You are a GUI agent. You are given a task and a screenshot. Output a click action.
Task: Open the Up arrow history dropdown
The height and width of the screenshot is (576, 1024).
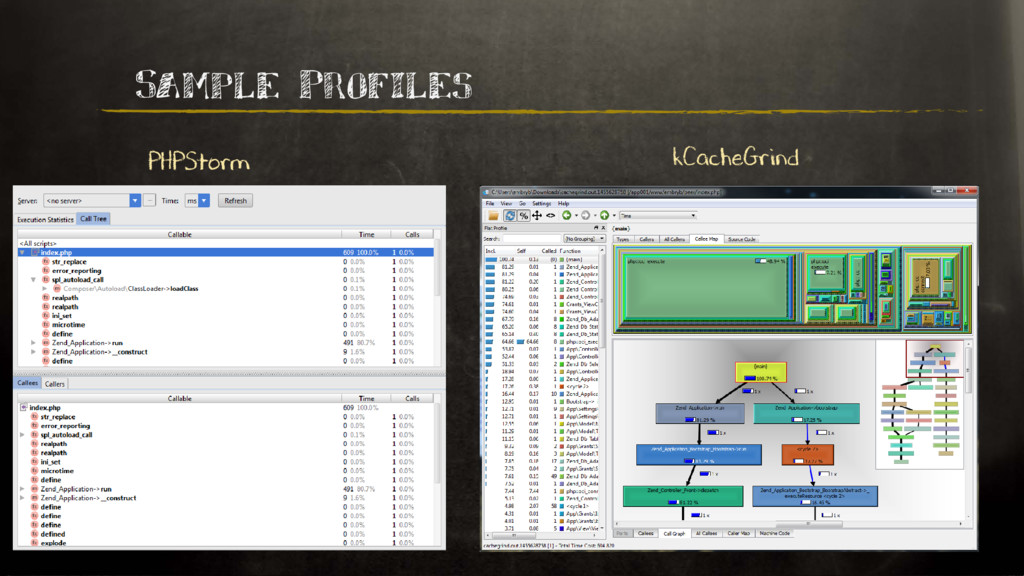point(614,216)
